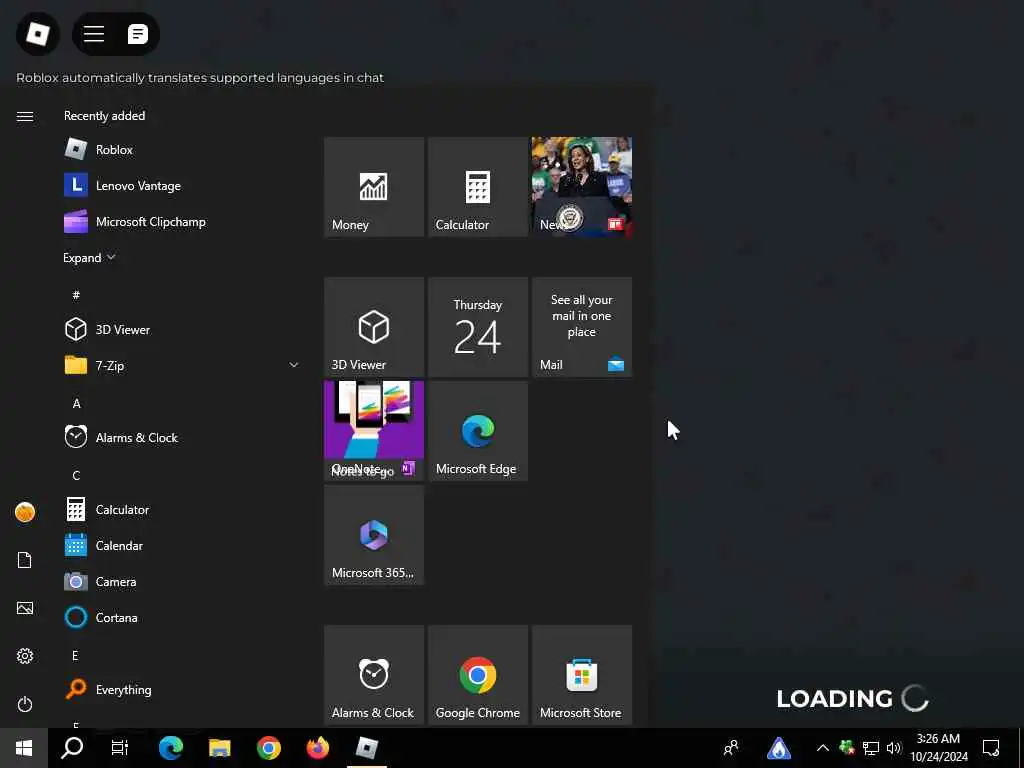Click the Power button in Start sidebar
Viewport: 1024px width, 768px height.
tap(25, 704)
